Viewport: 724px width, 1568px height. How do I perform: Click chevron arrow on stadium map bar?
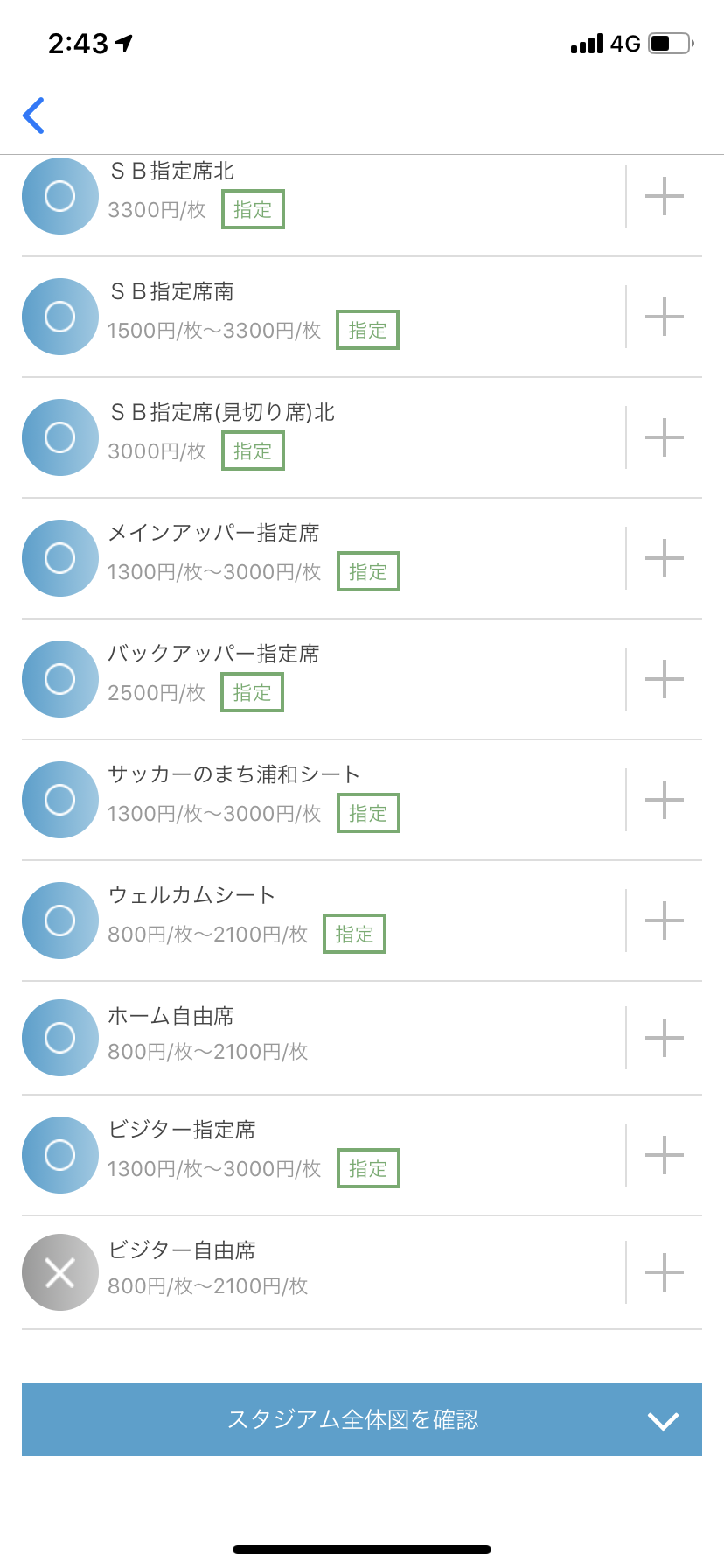(x=663, y=1421)
